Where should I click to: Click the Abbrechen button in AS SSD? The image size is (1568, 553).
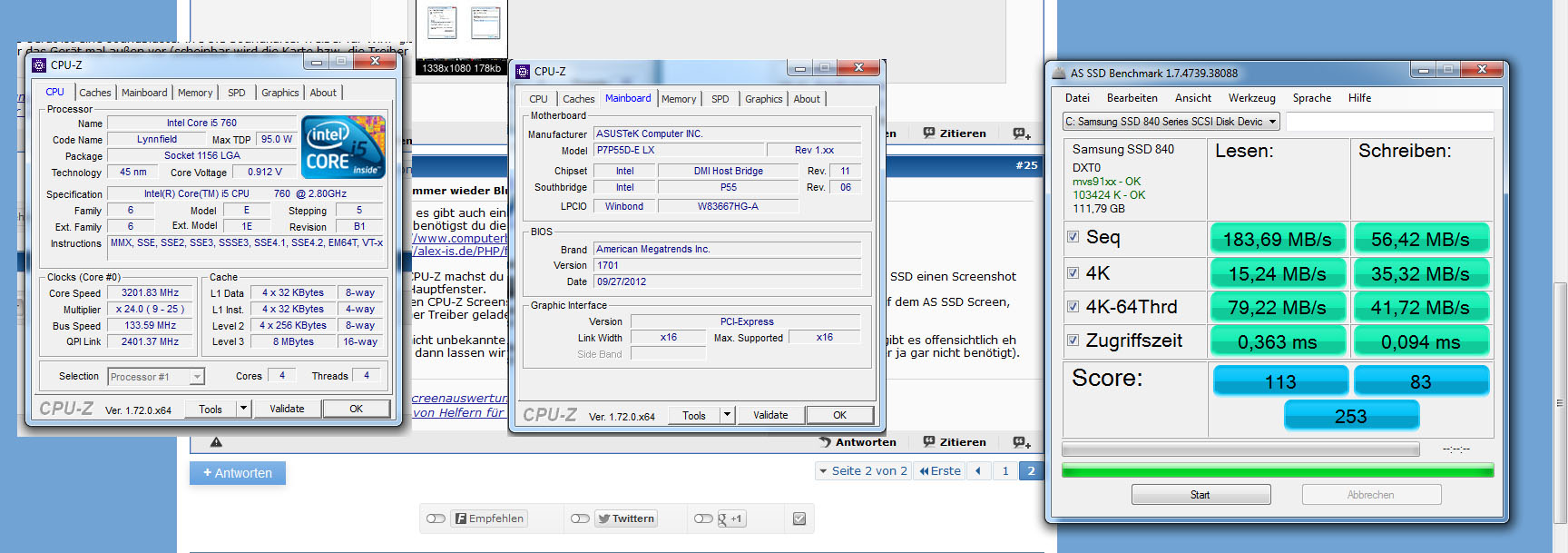[x=1371, y=495]
